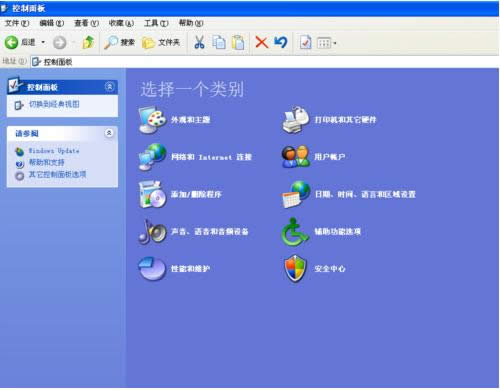Click the Copy toolbar icon
This screenshot has height=390, width=500.
[x=219, y=42]
